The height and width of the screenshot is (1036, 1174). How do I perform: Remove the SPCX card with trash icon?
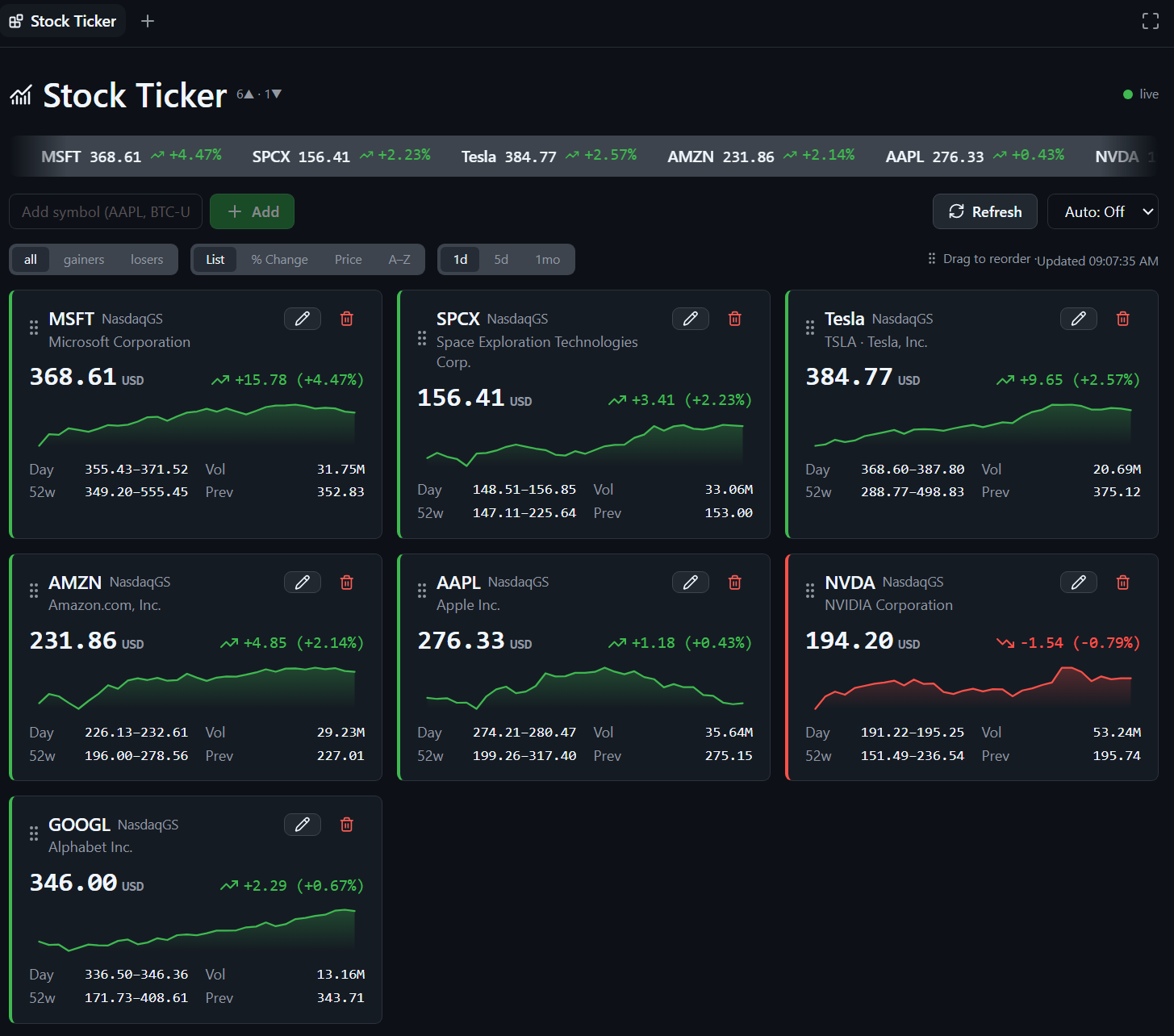pos(734,319)
